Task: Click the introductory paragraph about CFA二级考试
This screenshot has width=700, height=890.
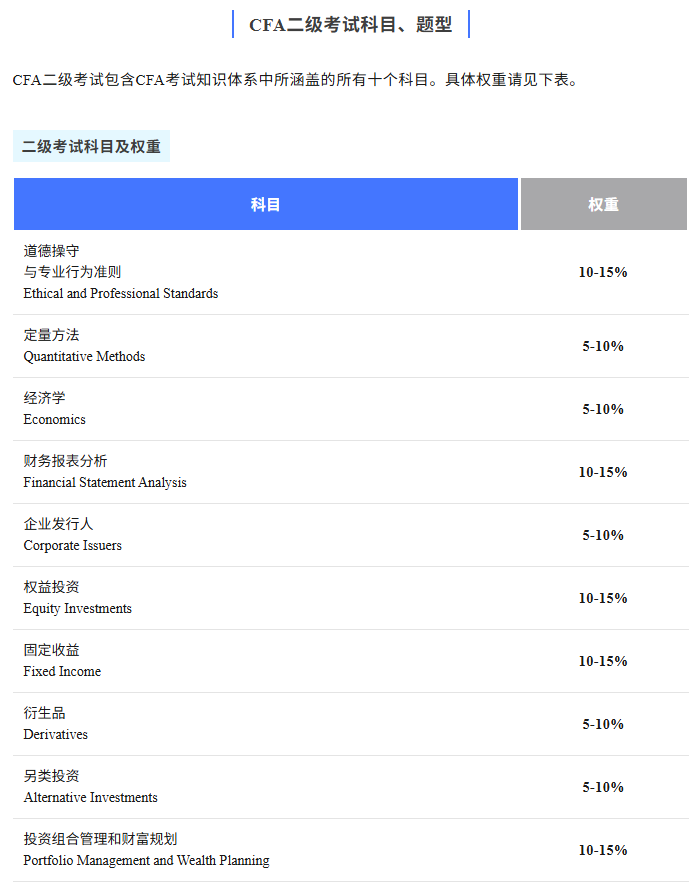Action: point(295,80)
